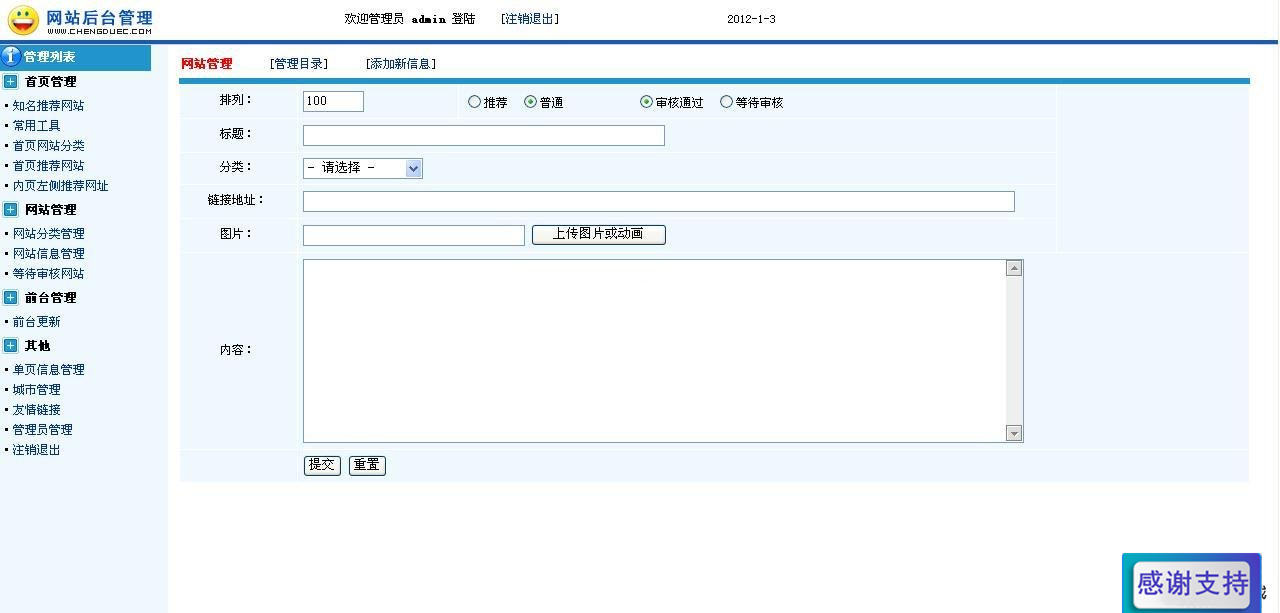Click the 标题 input field
The image size is (1280, 613).
pyautogui.click(x=484, y=135)
